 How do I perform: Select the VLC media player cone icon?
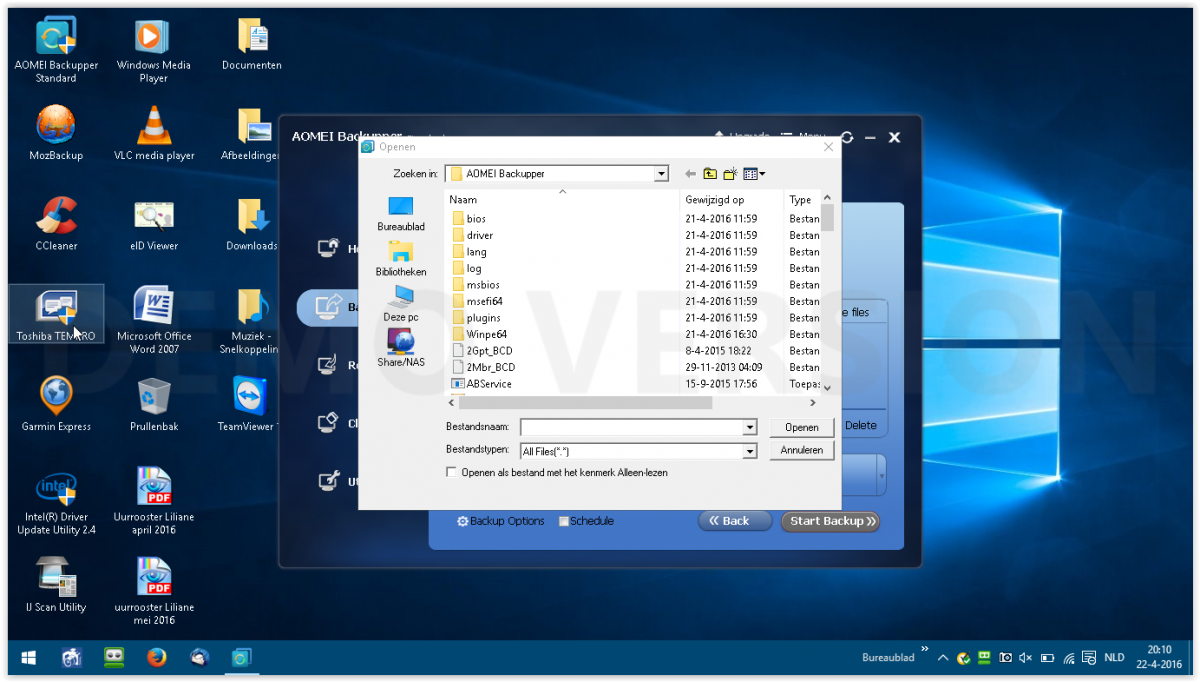pyautogui.click(x=153, y=134)
